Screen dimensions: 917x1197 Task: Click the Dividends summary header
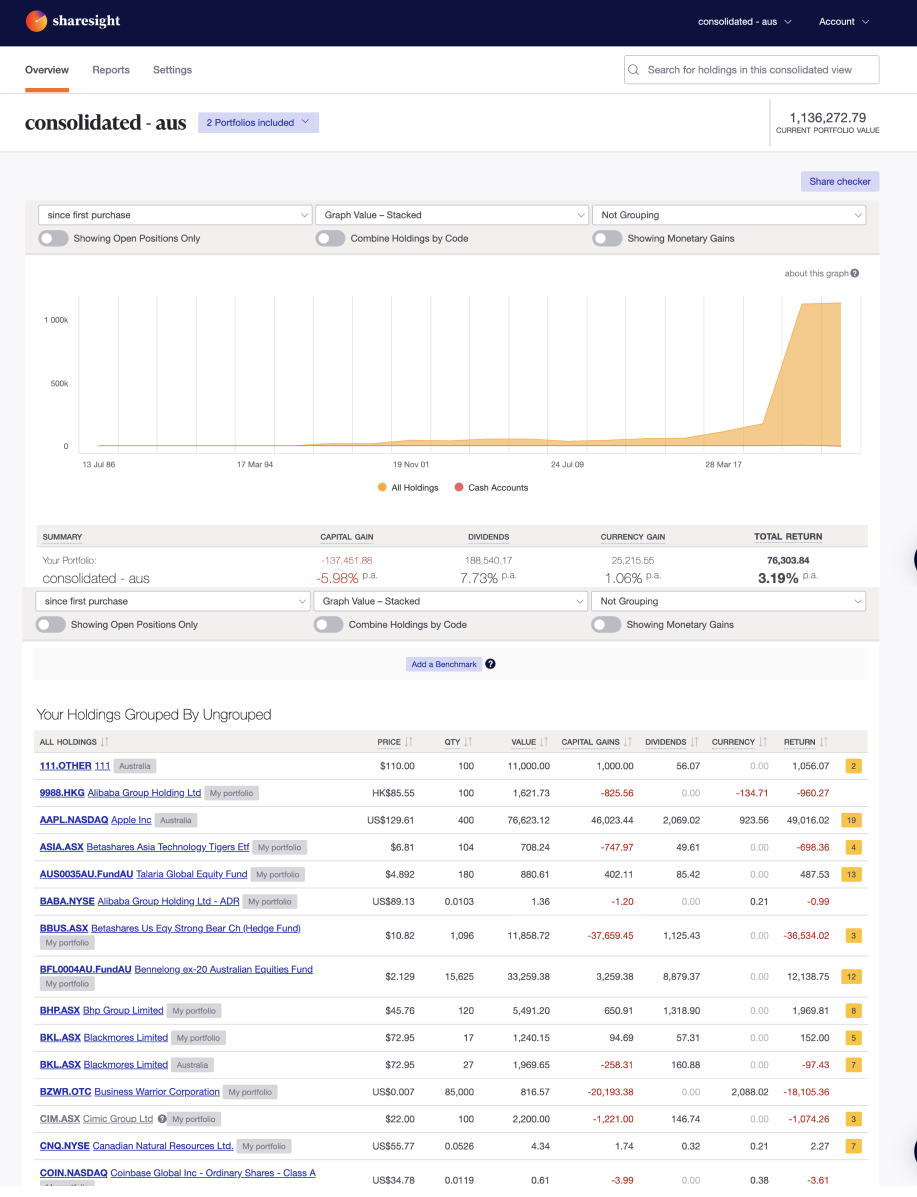pos(489,537)
